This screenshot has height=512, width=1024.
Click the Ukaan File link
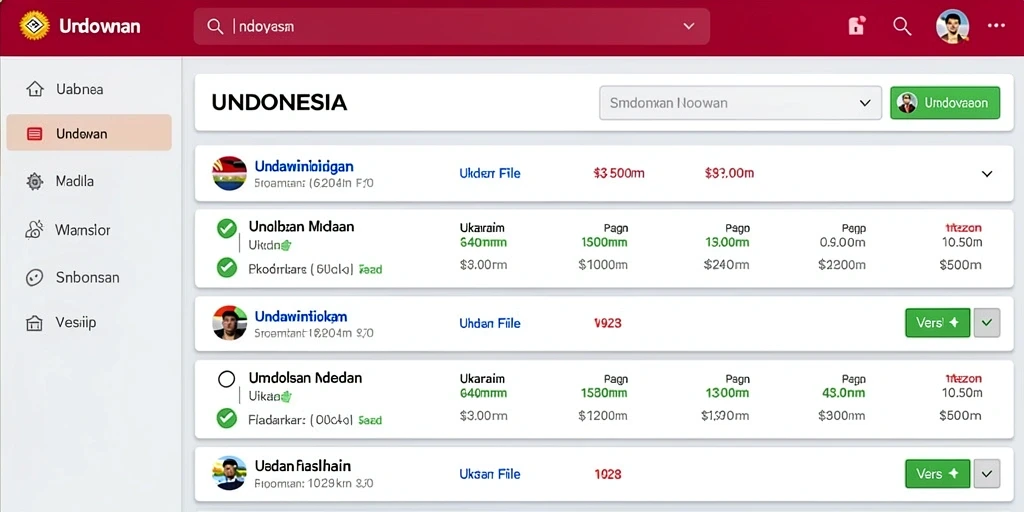click(x=490, y=474)
